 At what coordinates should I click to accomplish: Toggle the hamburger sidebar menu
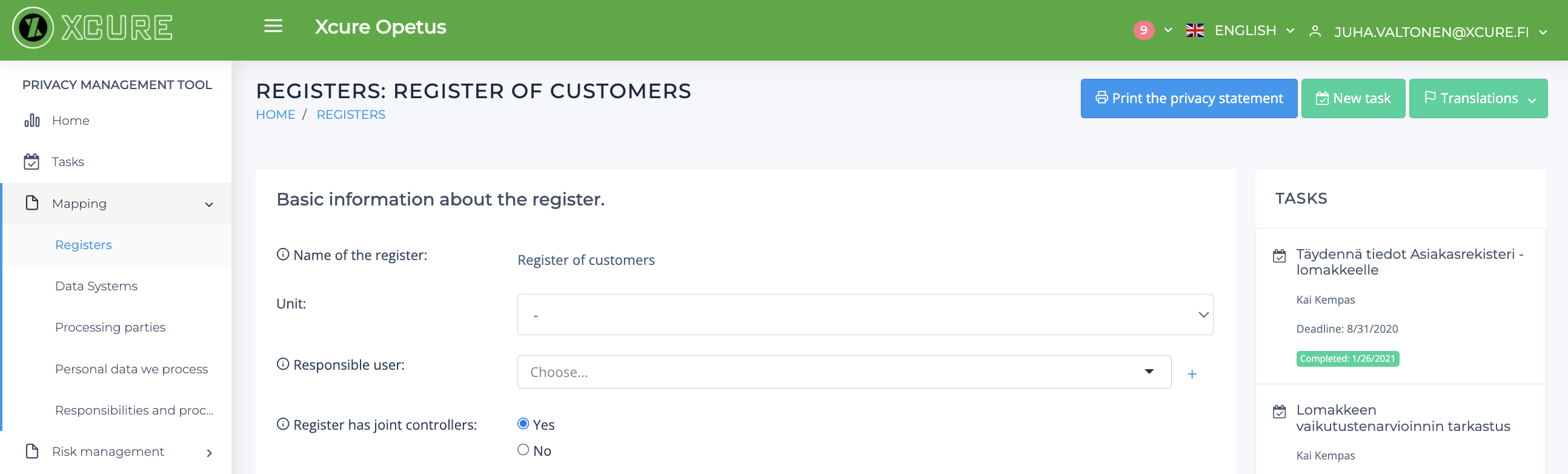273,26
